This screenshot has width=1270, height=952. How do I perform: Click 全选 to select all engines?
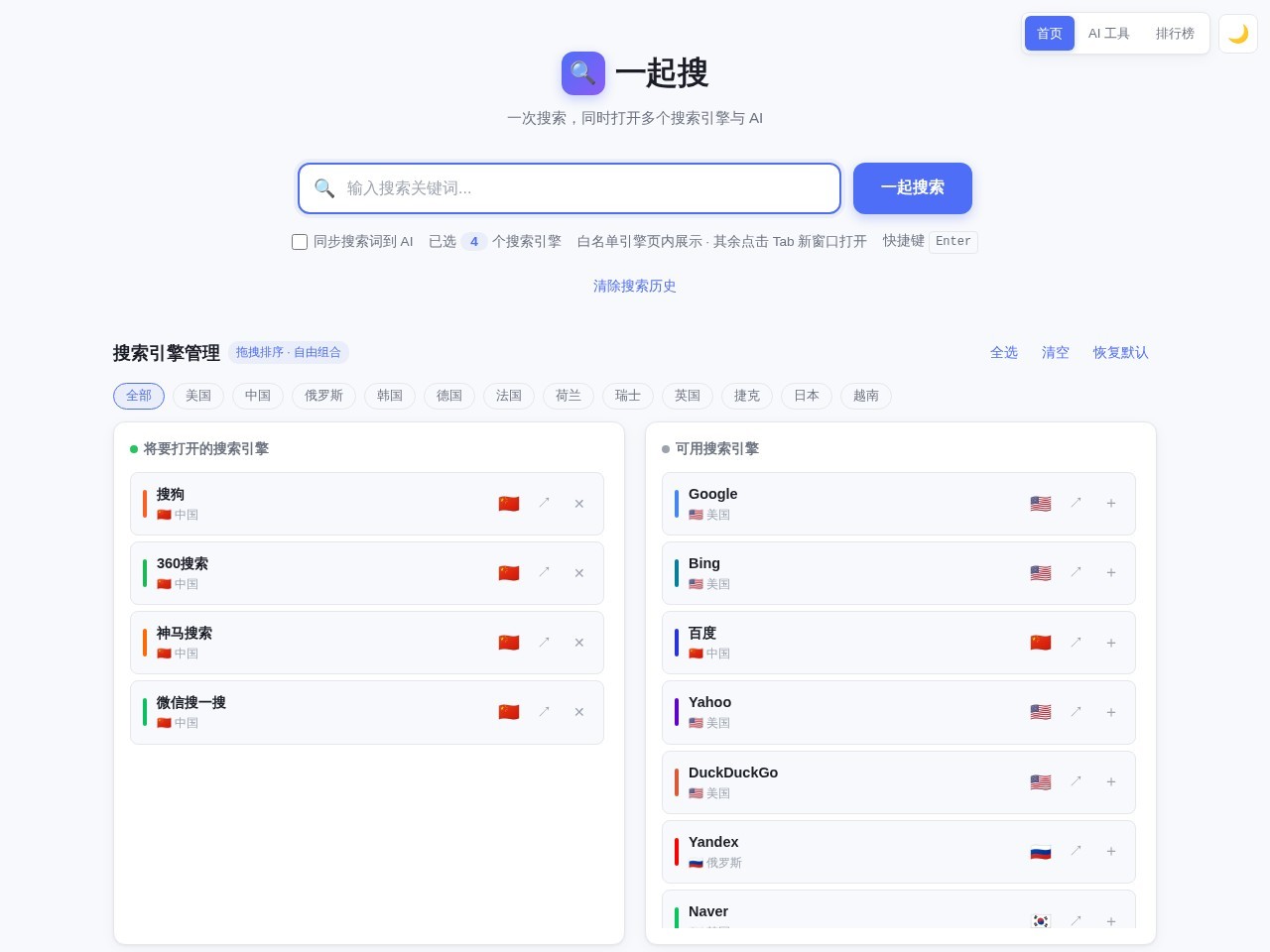tap(1004, 352)
